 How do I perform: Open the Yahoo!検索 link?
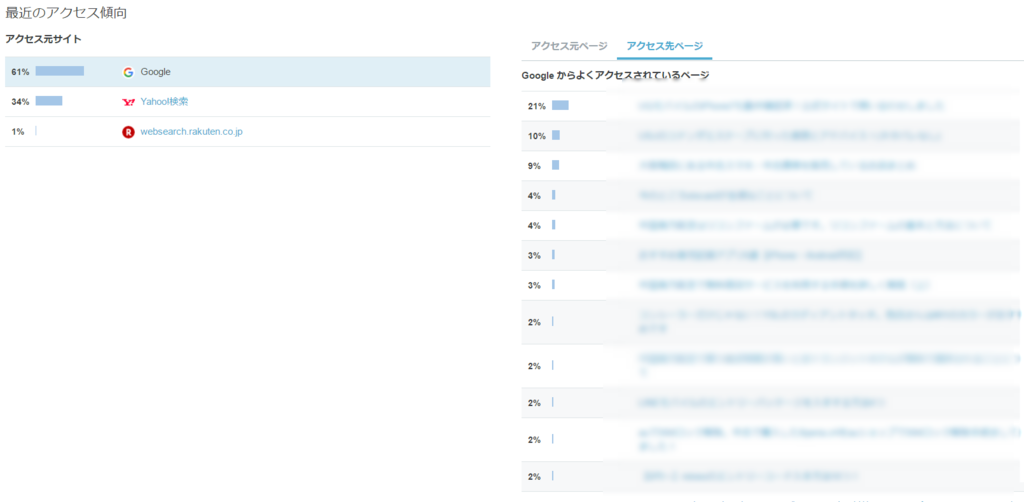coord(165,102)
